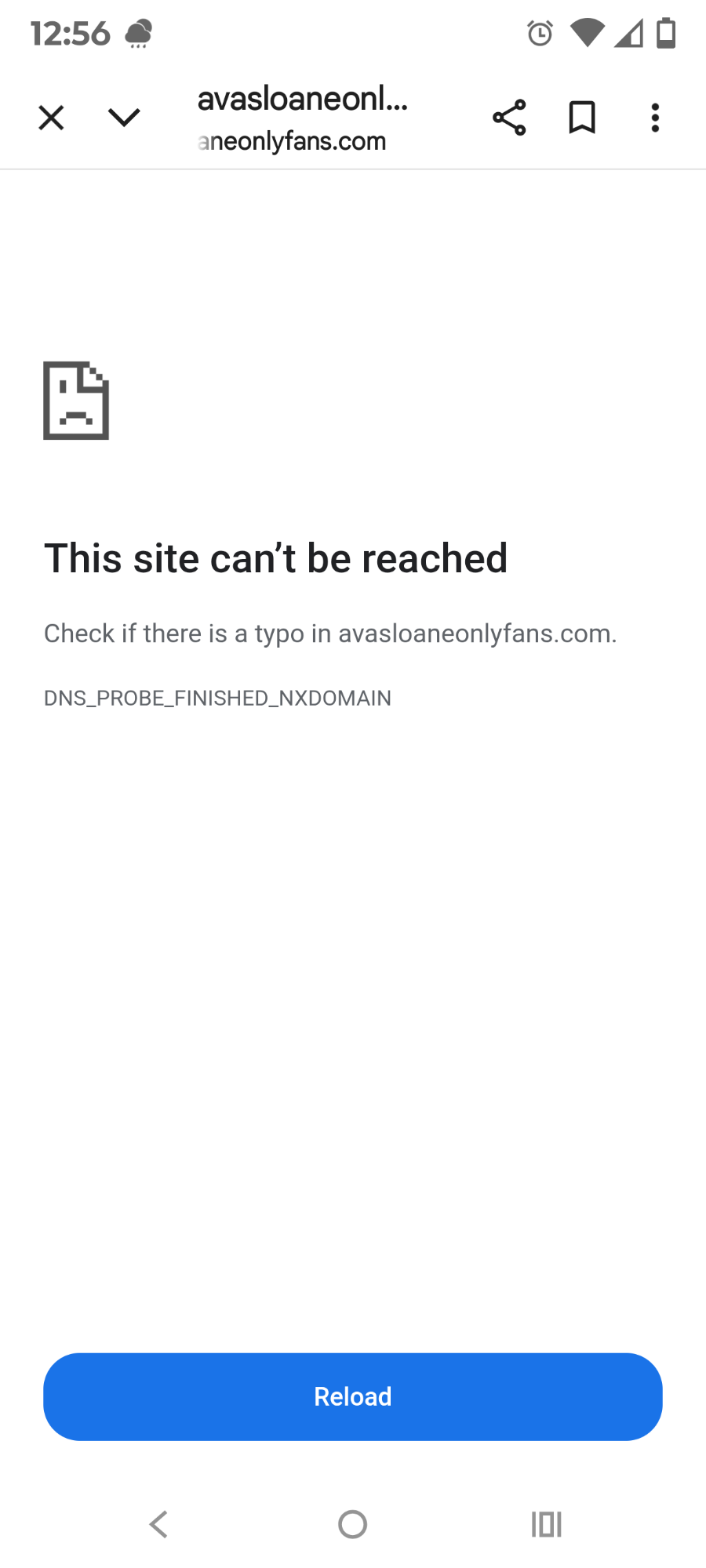Tap the cellular signal icon
The width and height of the screenshot is (706, 1568).
pos(628,33)
